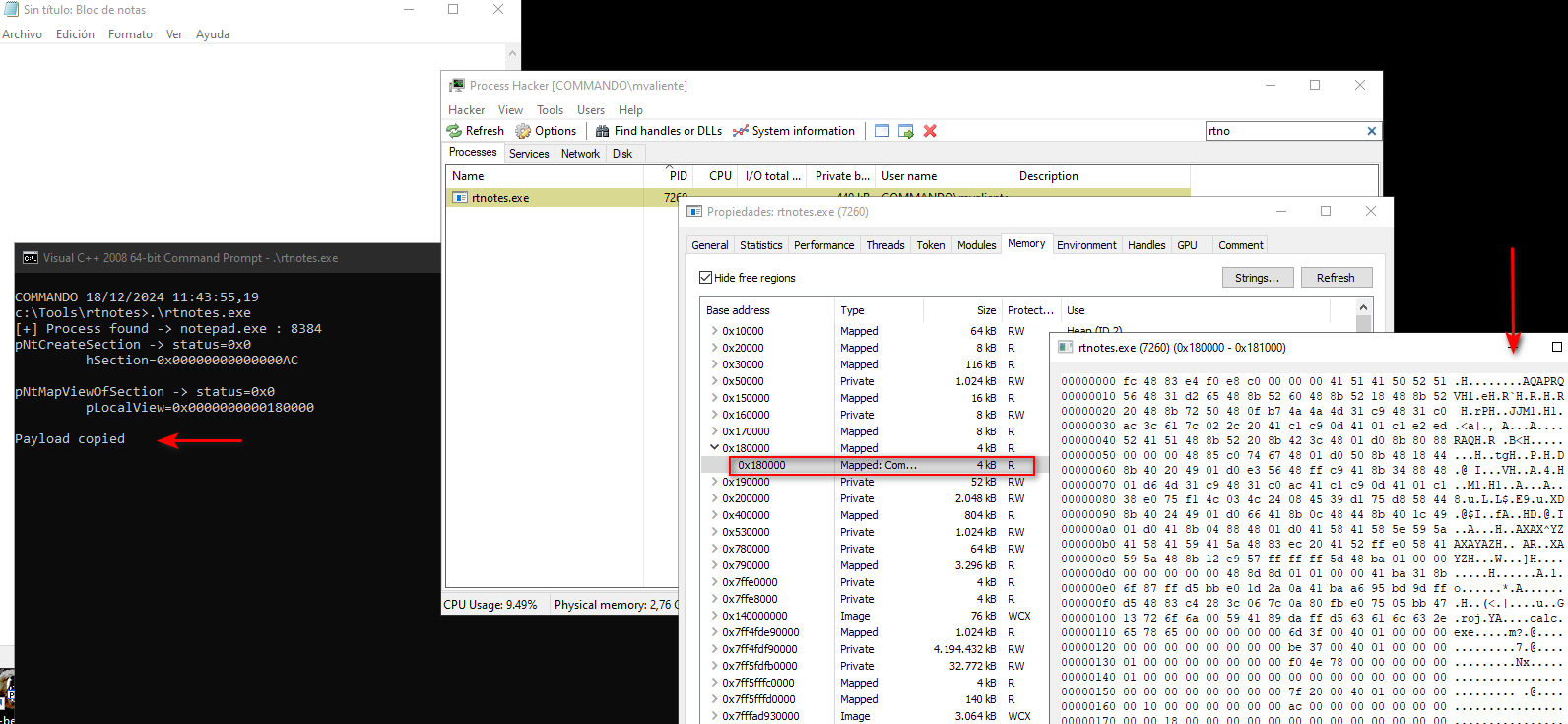This screenshot has height=724, width=1568.
Task: Click the Refresh button in Memory tab
Action: [1336, 278]
